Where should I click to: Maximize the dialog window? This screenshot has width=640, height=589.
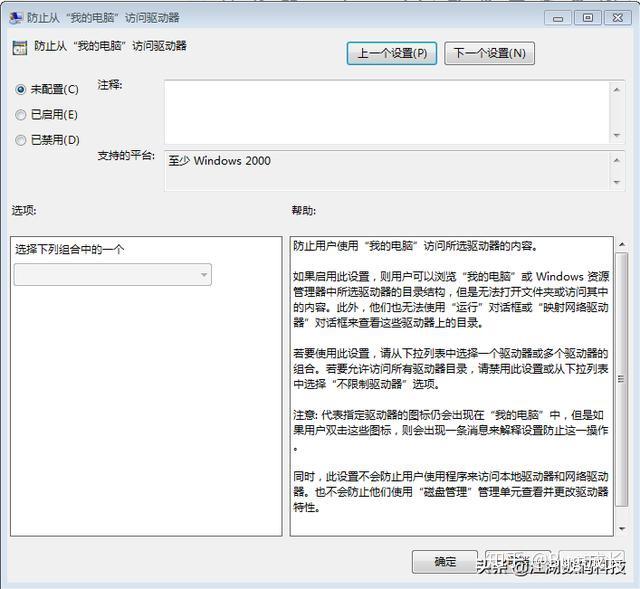point(587,18)
